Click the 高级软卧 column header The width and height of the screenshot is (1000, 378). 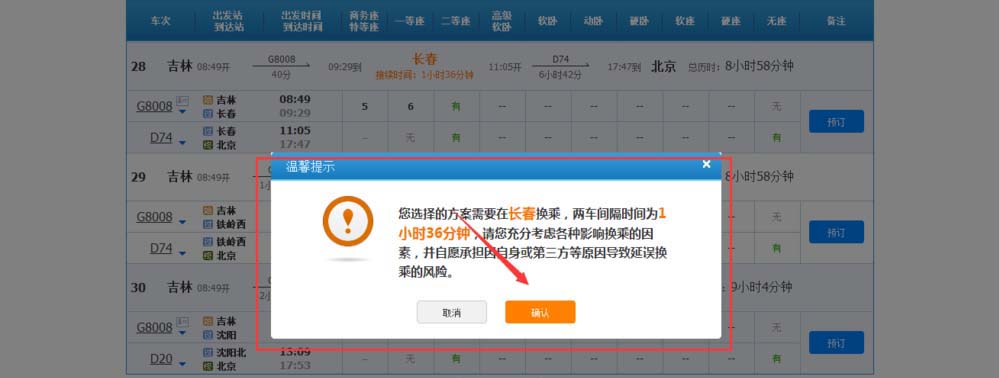502,21
